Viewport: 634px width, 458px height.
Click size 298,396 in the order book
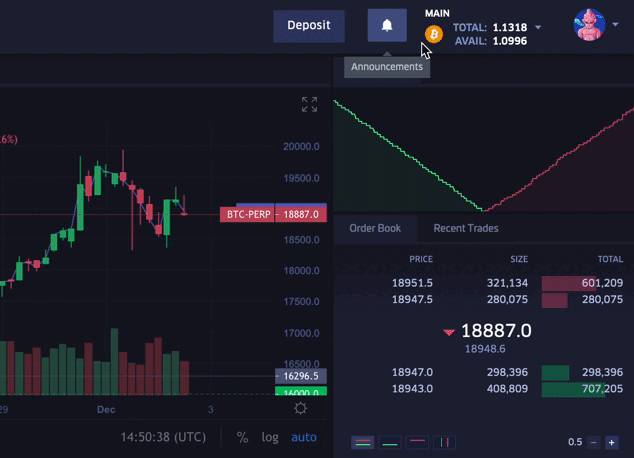click(x=507, y=372)
